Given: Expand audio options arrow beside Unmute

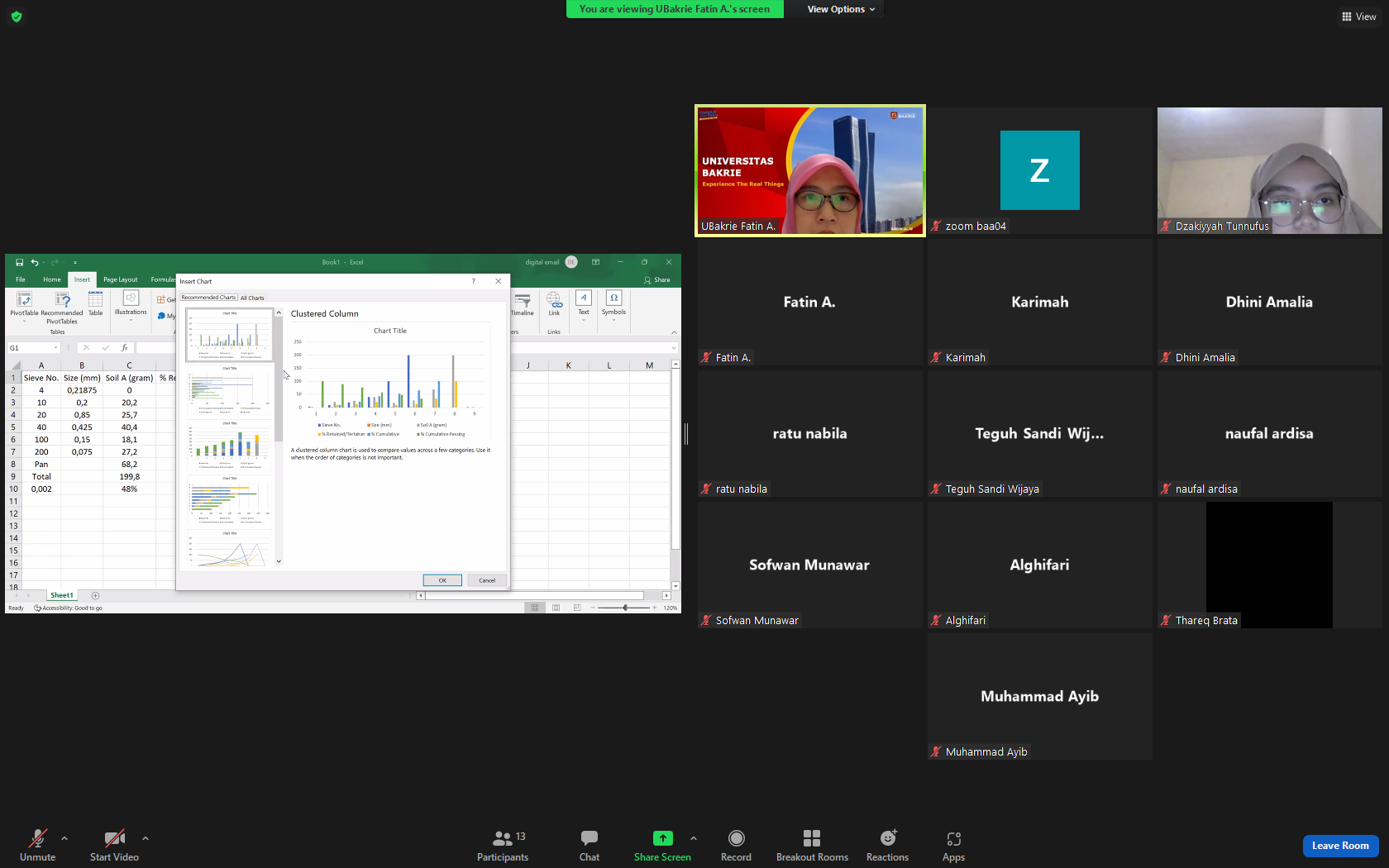Looking at the screenshot, I should click(64, 838).
